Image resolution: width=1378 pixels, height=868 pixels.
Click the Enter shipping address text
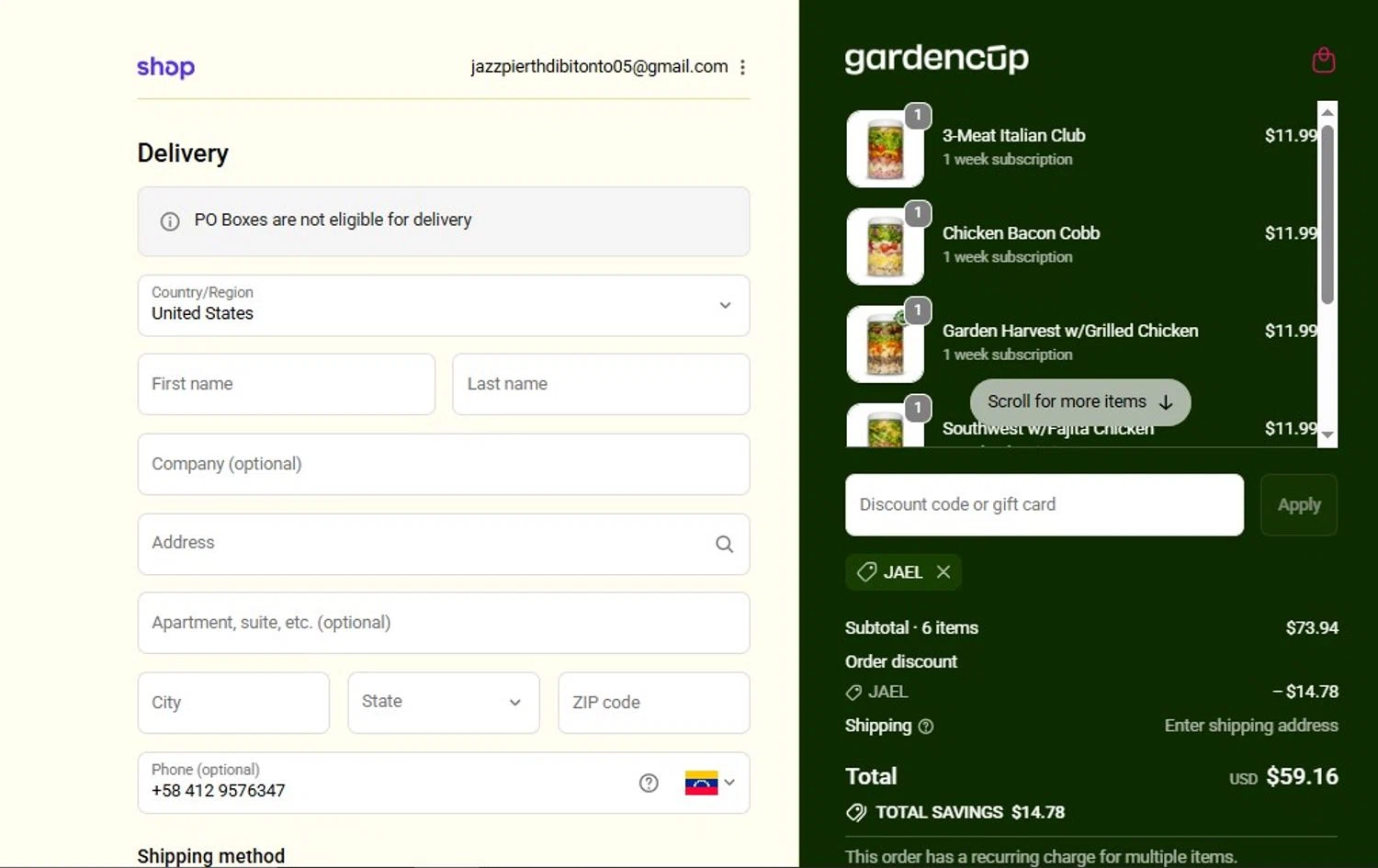pyautogui.click(x=1251, y=726)
